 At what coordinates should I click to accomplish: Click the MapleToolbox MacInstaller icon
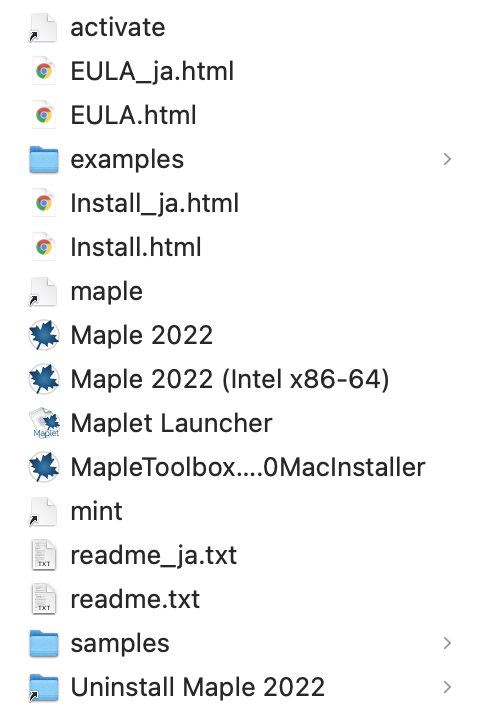pos(44,467)
